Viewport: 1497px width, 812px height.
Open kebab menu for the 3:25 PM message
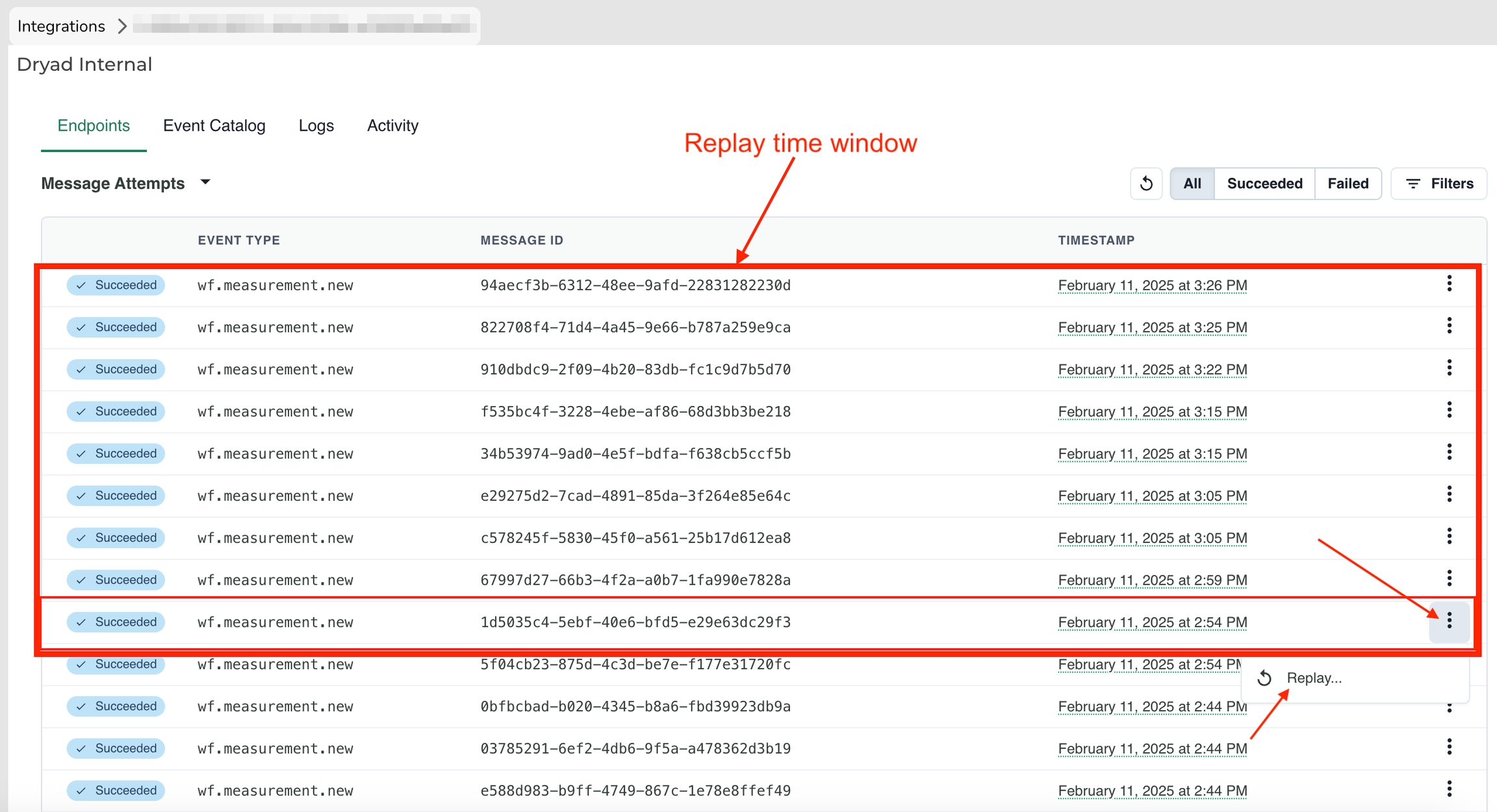tap(1449, 326)
